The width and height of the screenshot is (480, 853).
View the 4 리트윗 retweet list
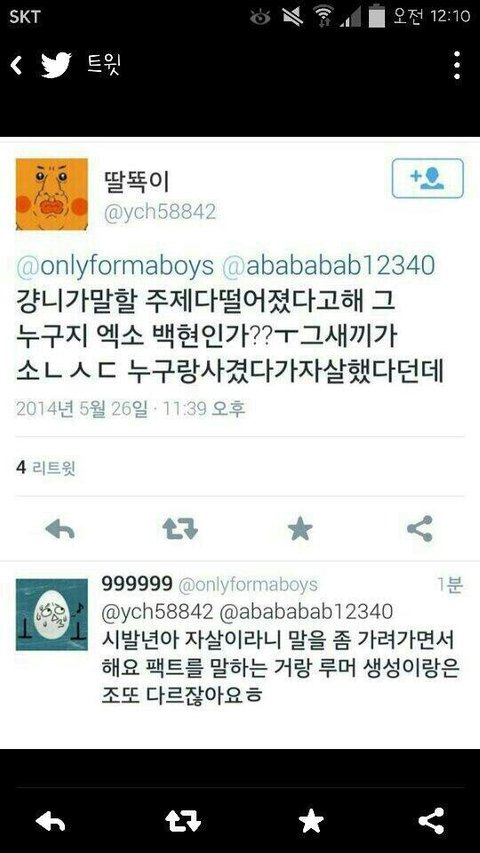pos(46,468)
